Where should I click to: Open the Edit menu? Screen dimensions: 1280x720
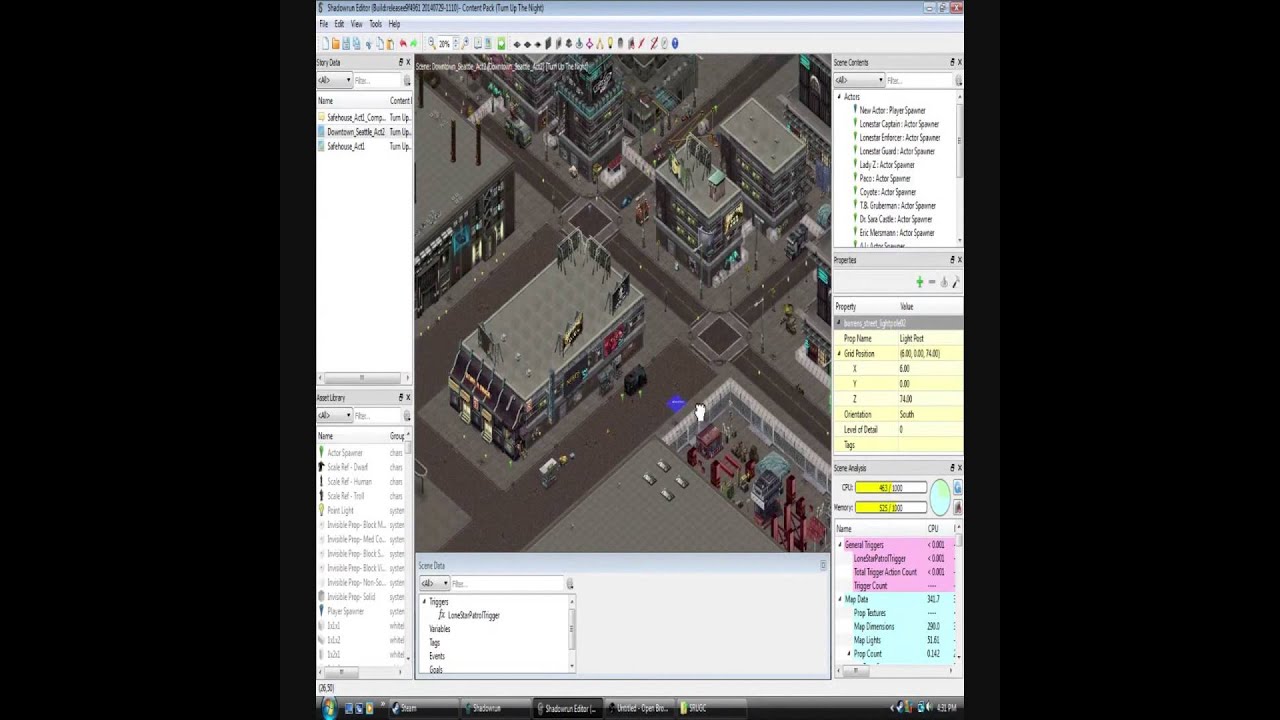[x=339, y=24]
